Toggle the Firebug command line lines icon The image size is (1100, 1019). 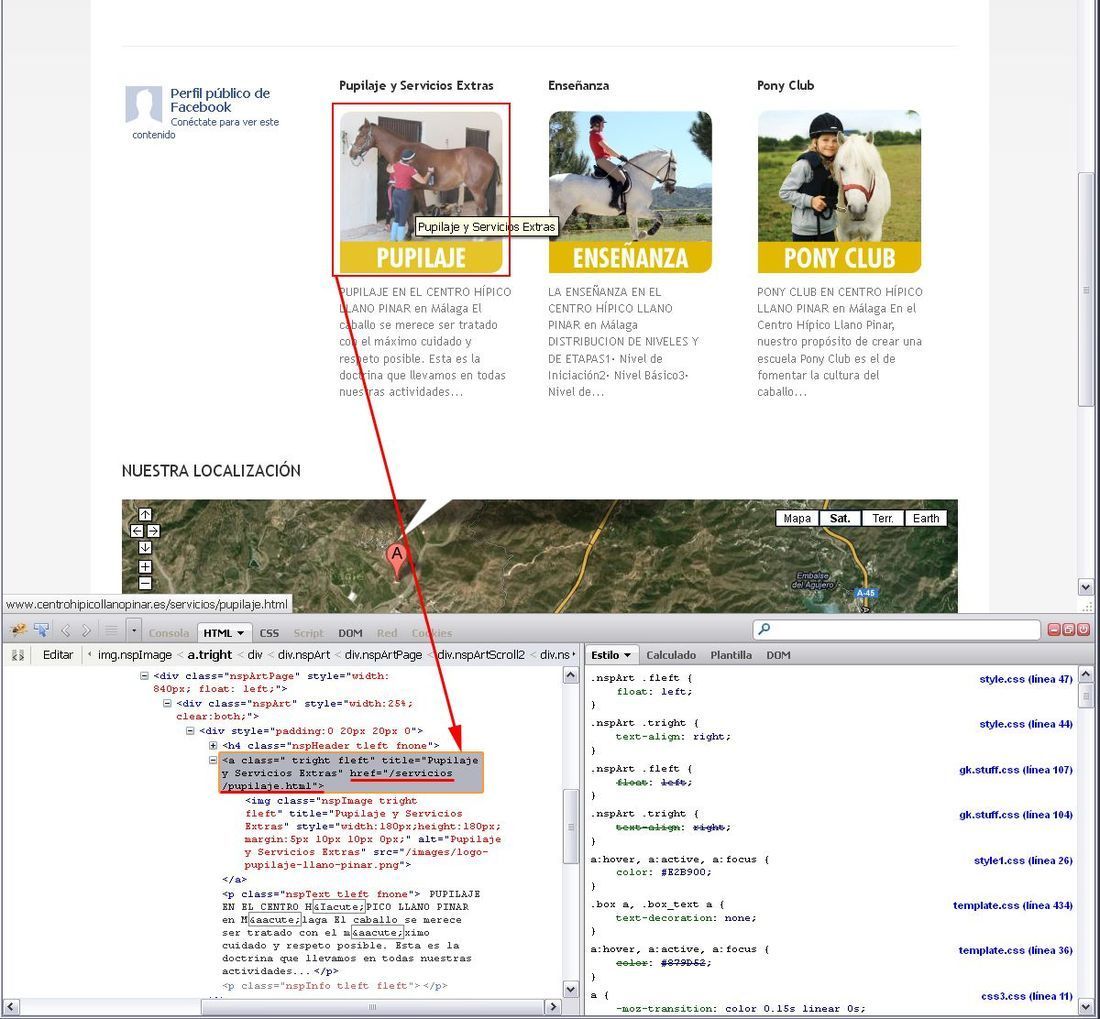tap(110, 630)
